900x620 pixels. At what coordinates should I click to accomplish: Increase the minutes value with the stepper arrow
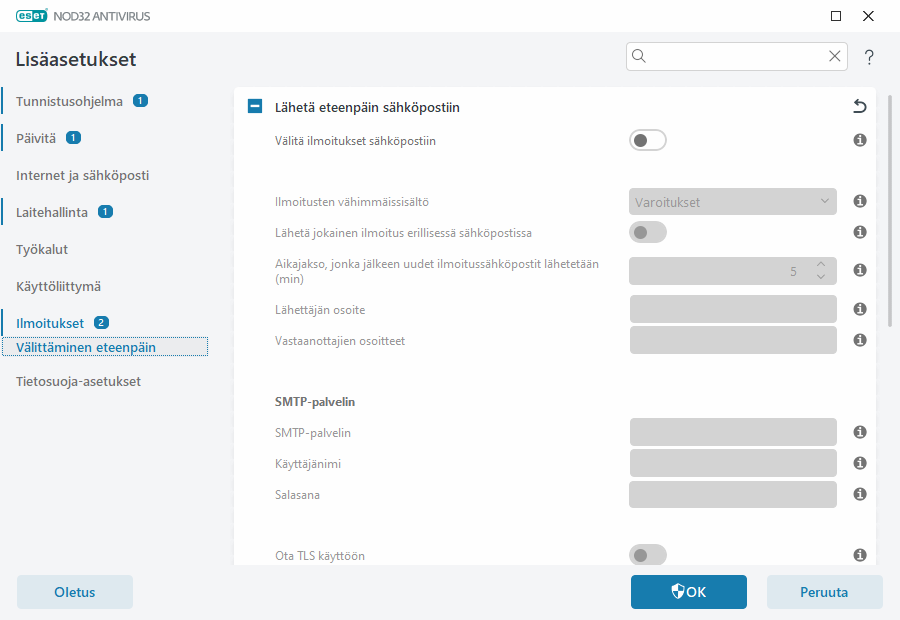click(820, 265)
